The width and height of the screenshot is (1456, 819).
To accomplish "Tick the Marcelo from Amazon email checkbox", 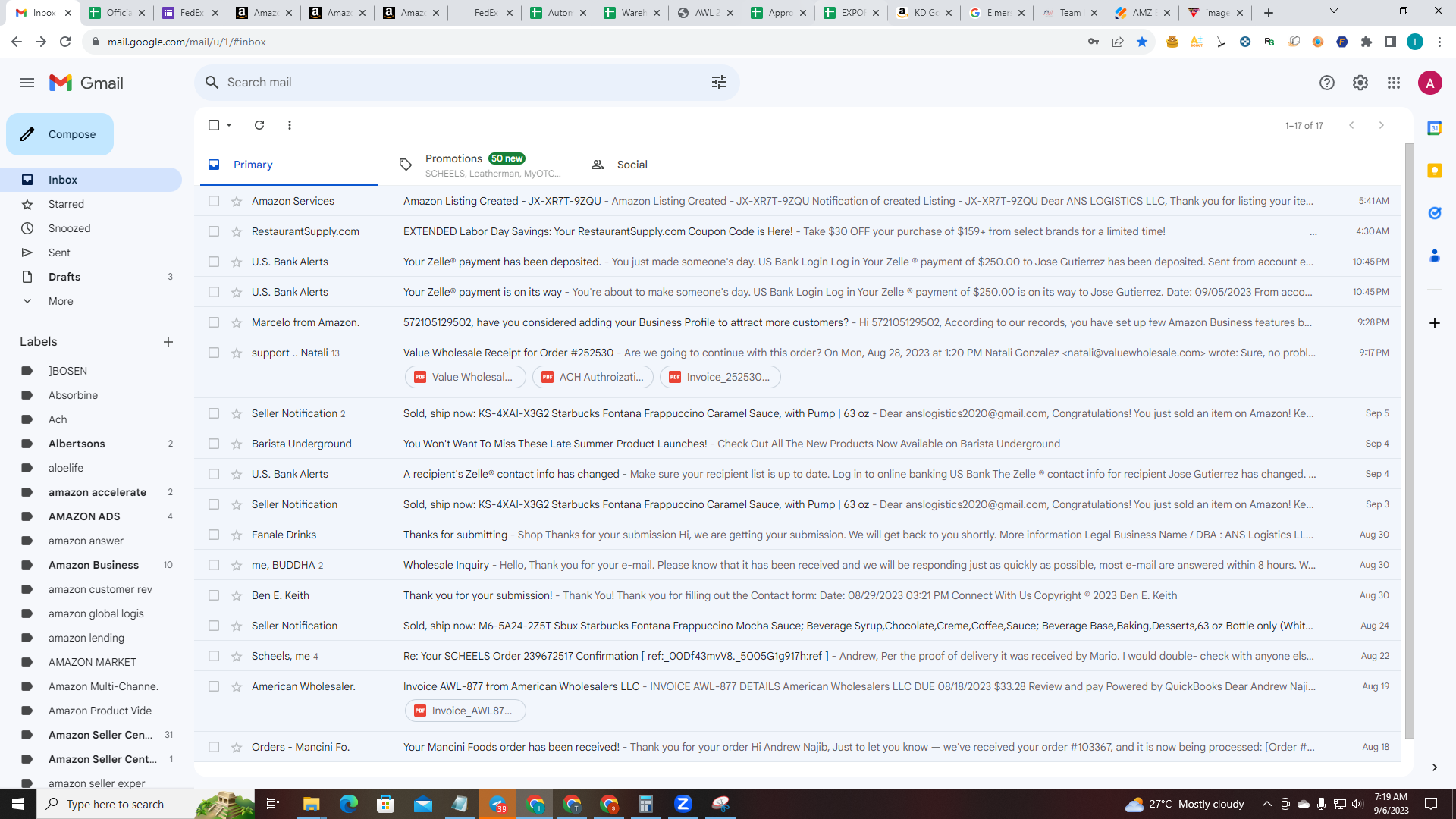I will coord(214,322).
